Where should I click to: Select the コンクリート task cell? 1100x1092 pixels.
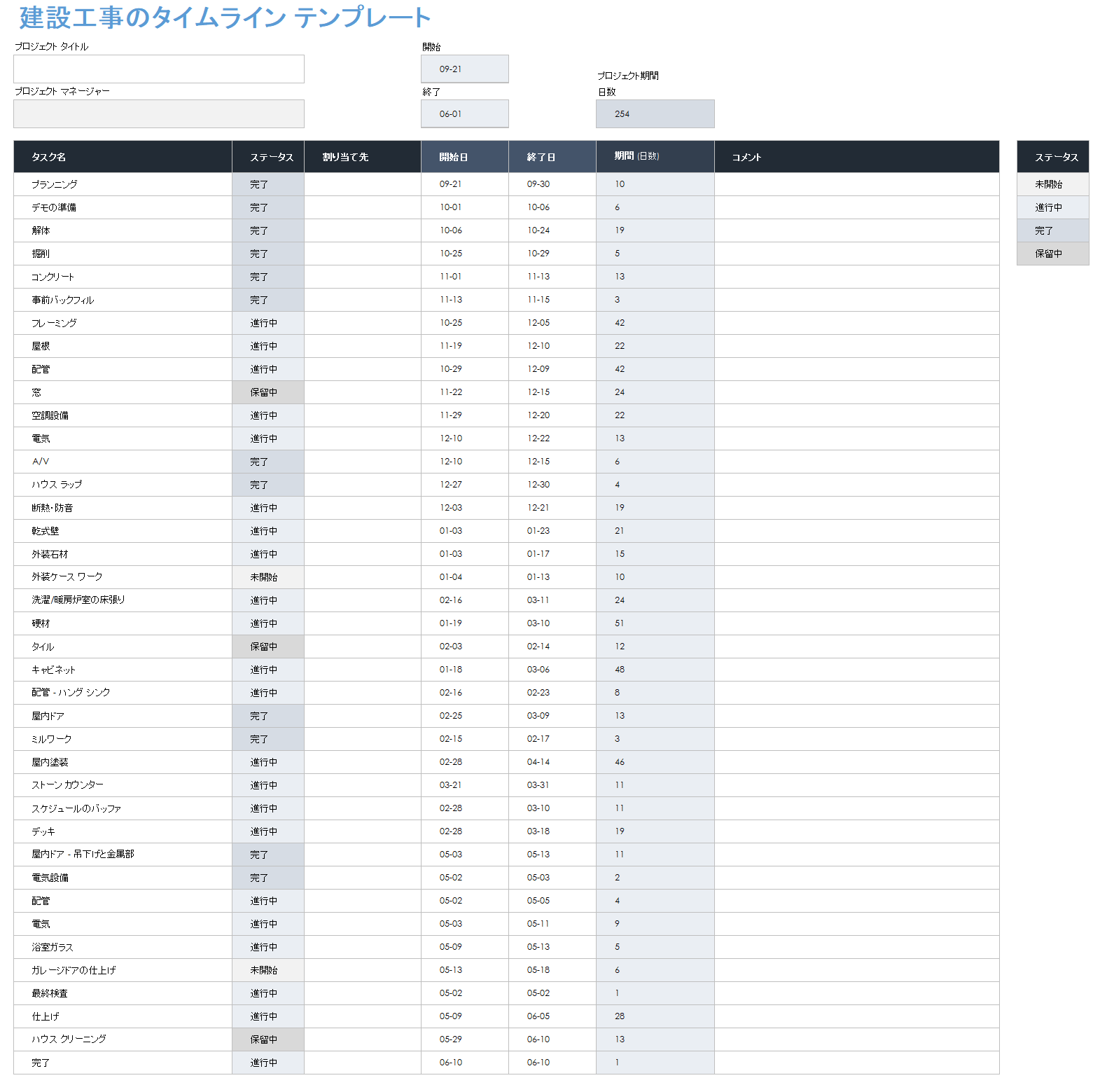123,277
